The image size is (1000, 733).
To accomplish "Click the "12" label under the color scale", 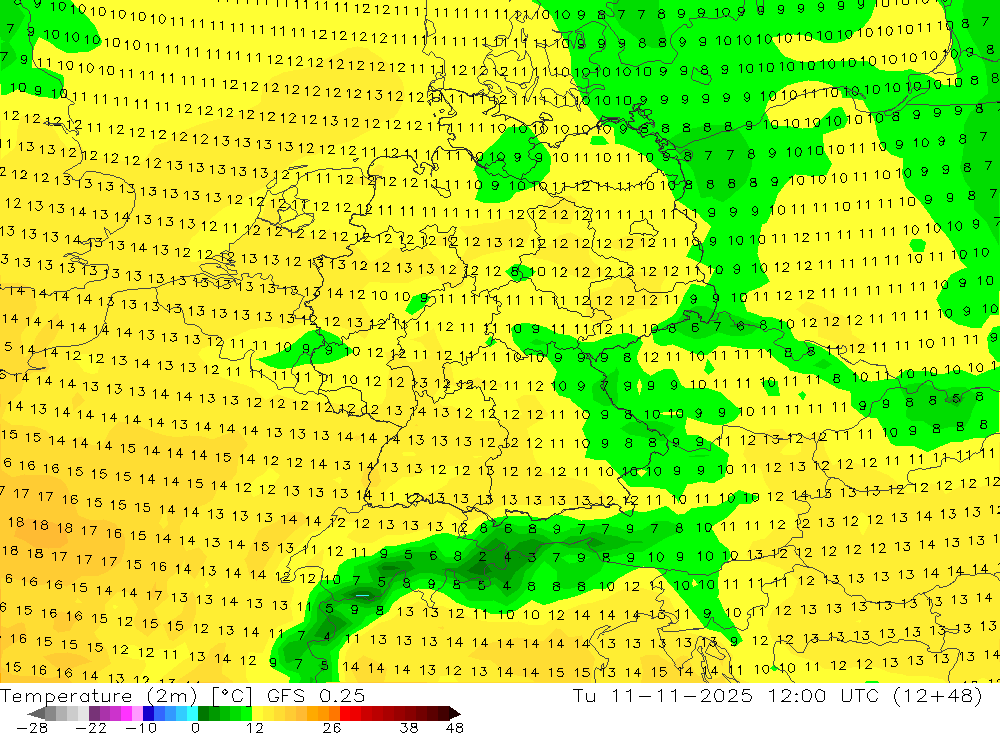I will point(254,728).
